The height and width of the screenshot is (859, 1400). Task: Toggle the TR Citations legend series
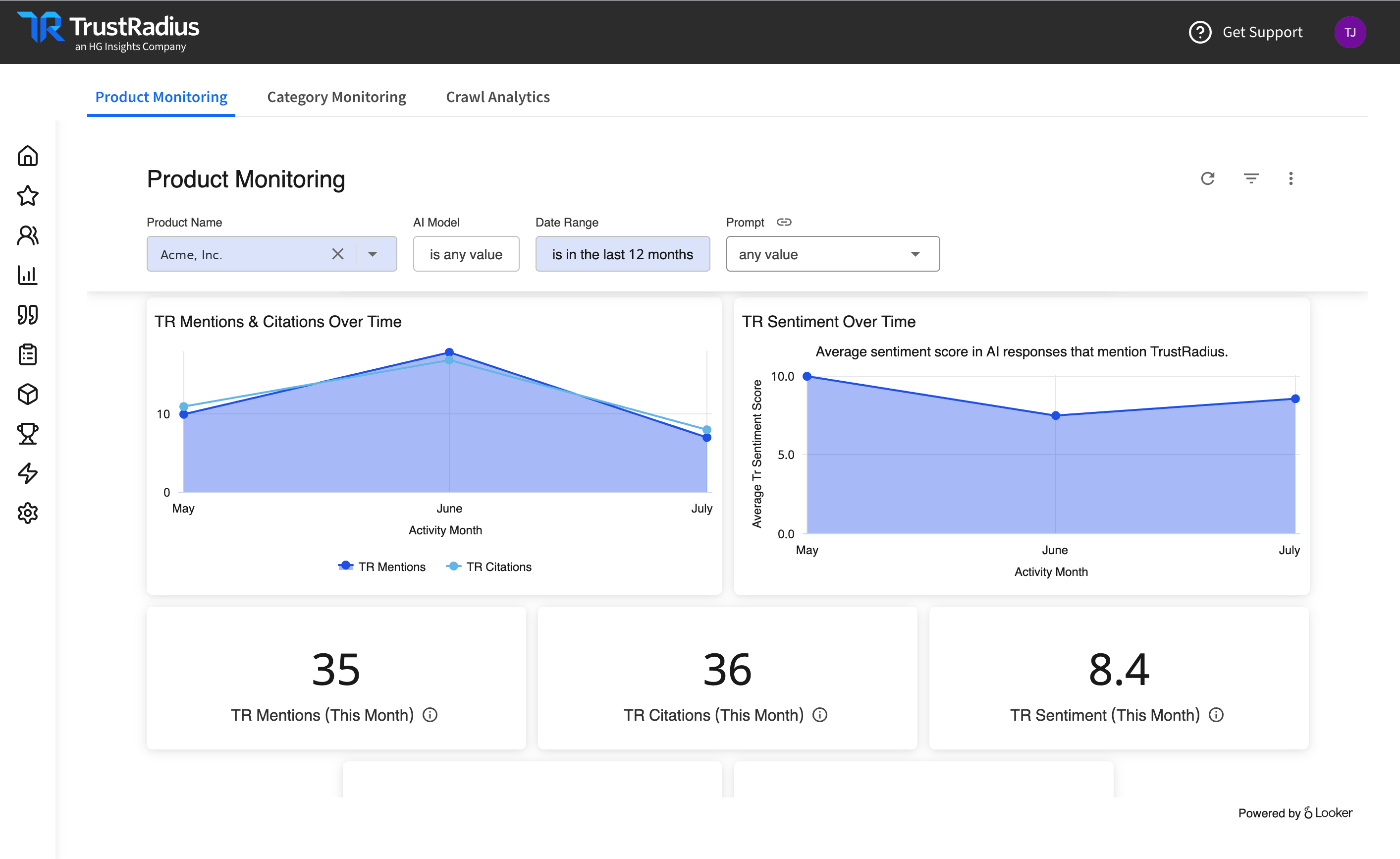488,567
